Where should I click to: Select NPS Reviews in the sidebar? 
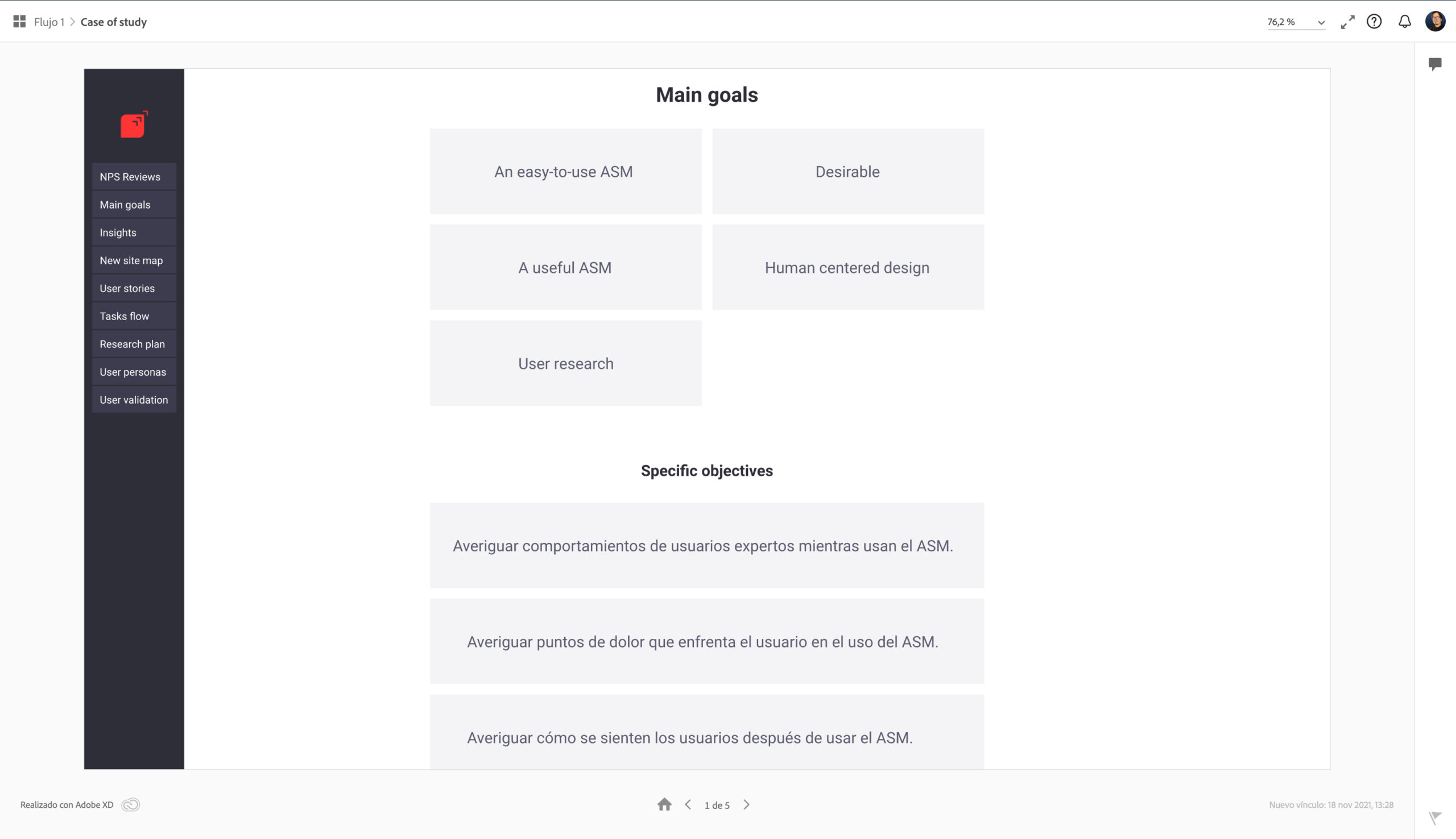coord(134,177)
